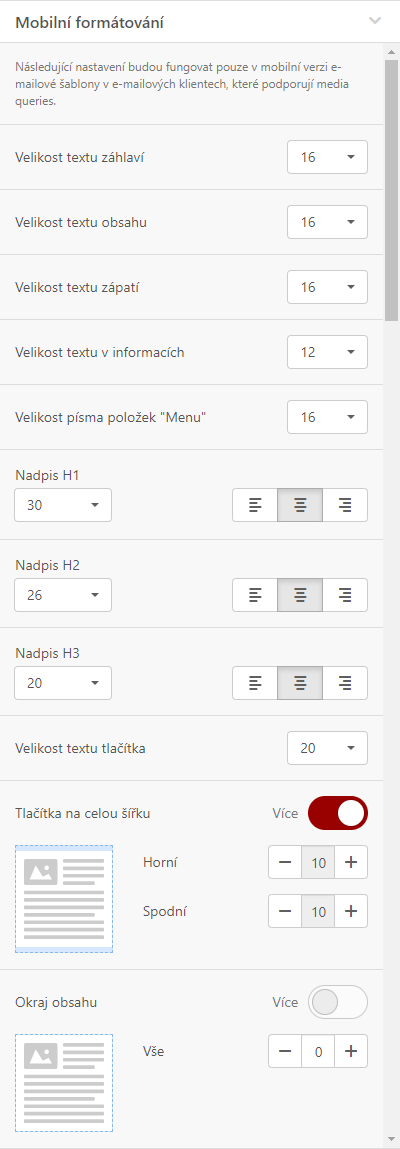Image resolution: width=400 pixels, height=1149 pixels.
Task: Center-align Nadpis H2 heading
Action: click(300, 595)
